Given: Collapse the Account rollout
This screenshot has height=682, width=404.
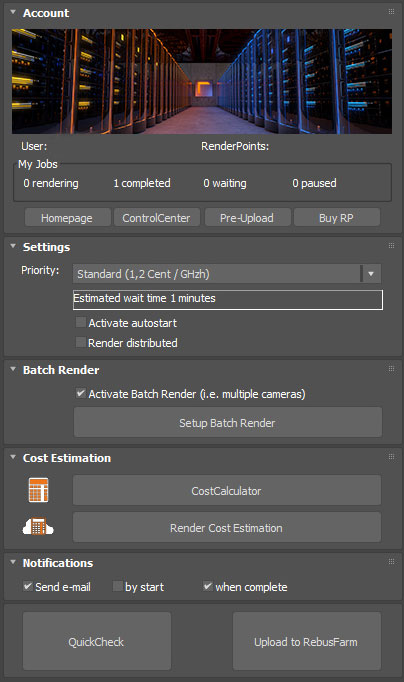Looking at the screenshot, I should coord(13,12).
